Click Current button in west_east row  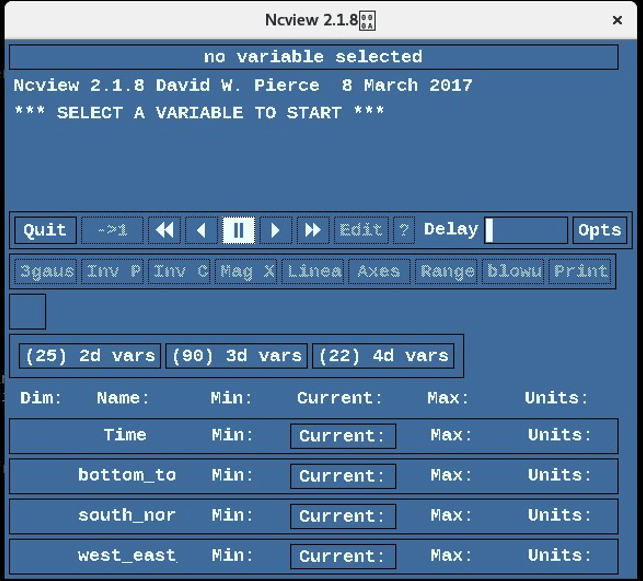[x=343, y=556]
